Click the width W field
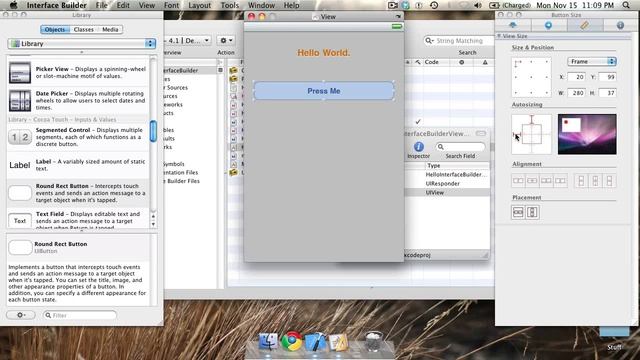640x360 pixels. (576, 93)
